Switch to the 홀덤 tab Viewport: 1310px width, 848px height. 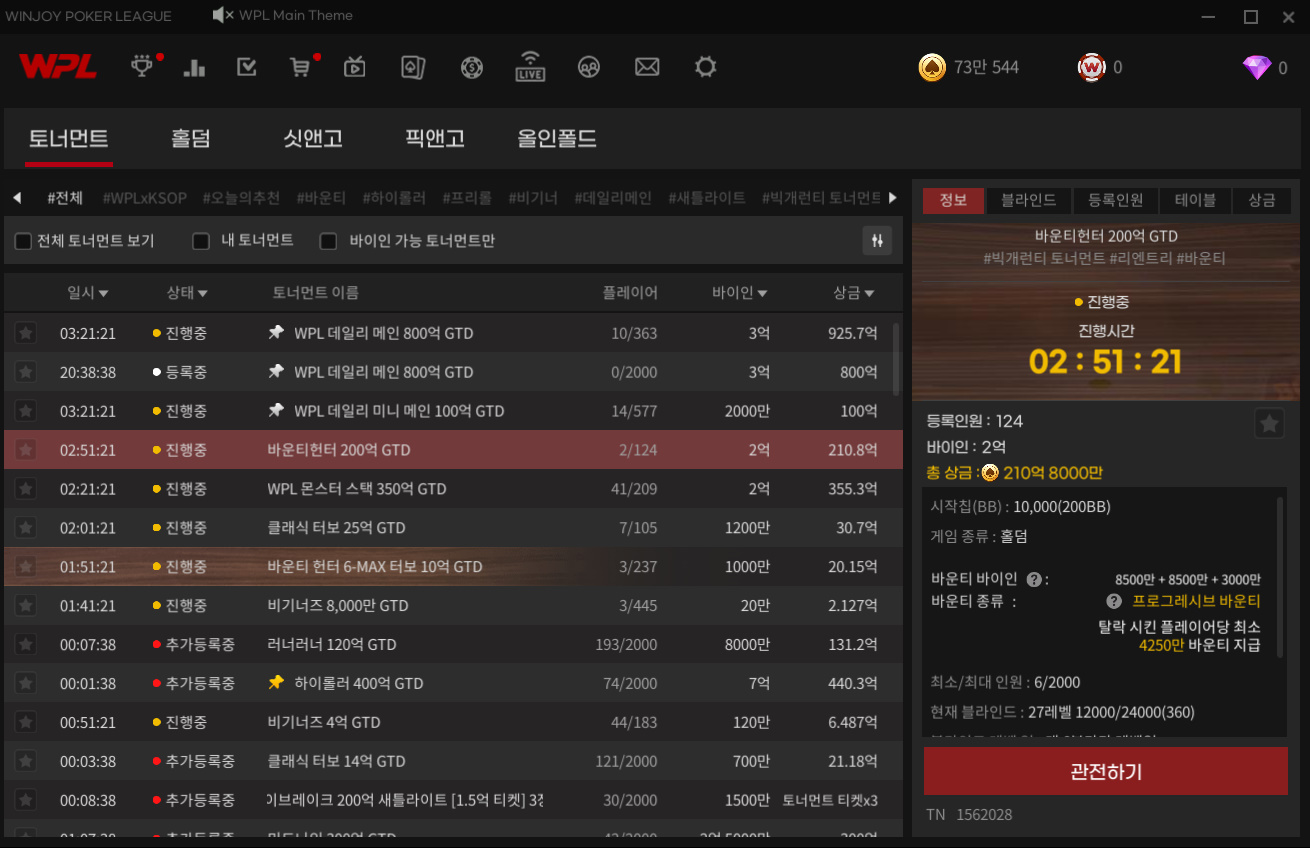(190, 139)
